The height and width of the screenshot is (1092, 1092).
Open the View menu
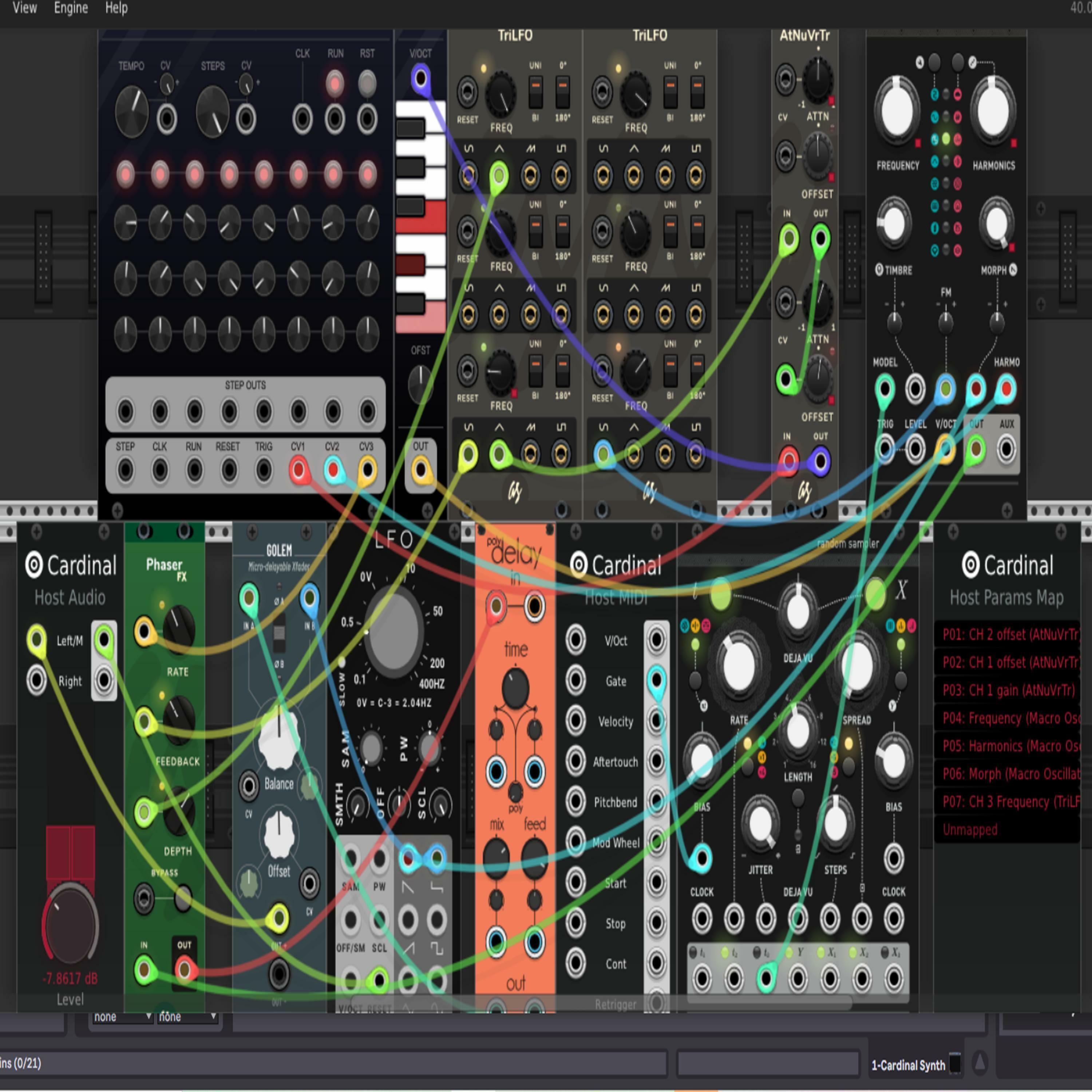(x=25, y=8)
